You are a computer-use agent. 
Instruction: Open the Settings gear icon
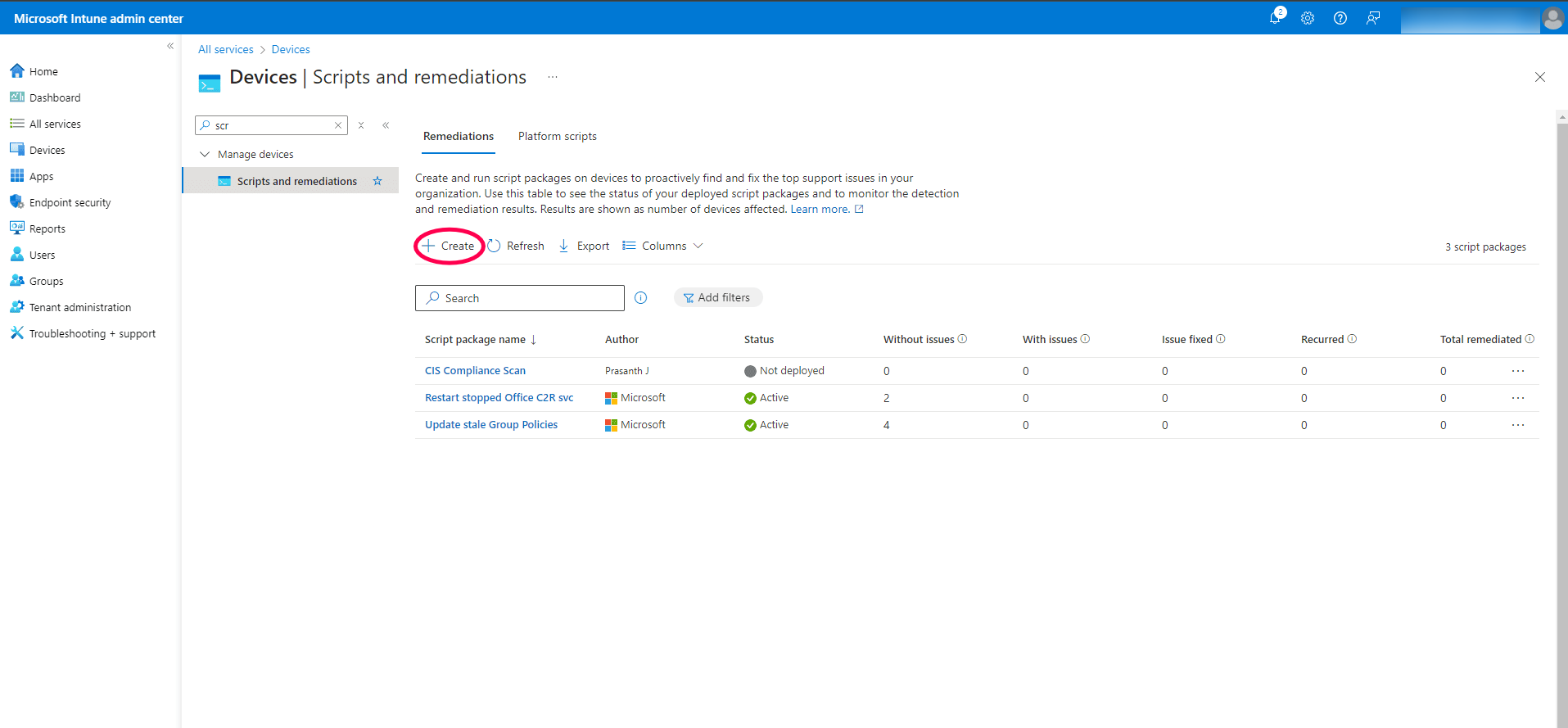[1308, 18]
